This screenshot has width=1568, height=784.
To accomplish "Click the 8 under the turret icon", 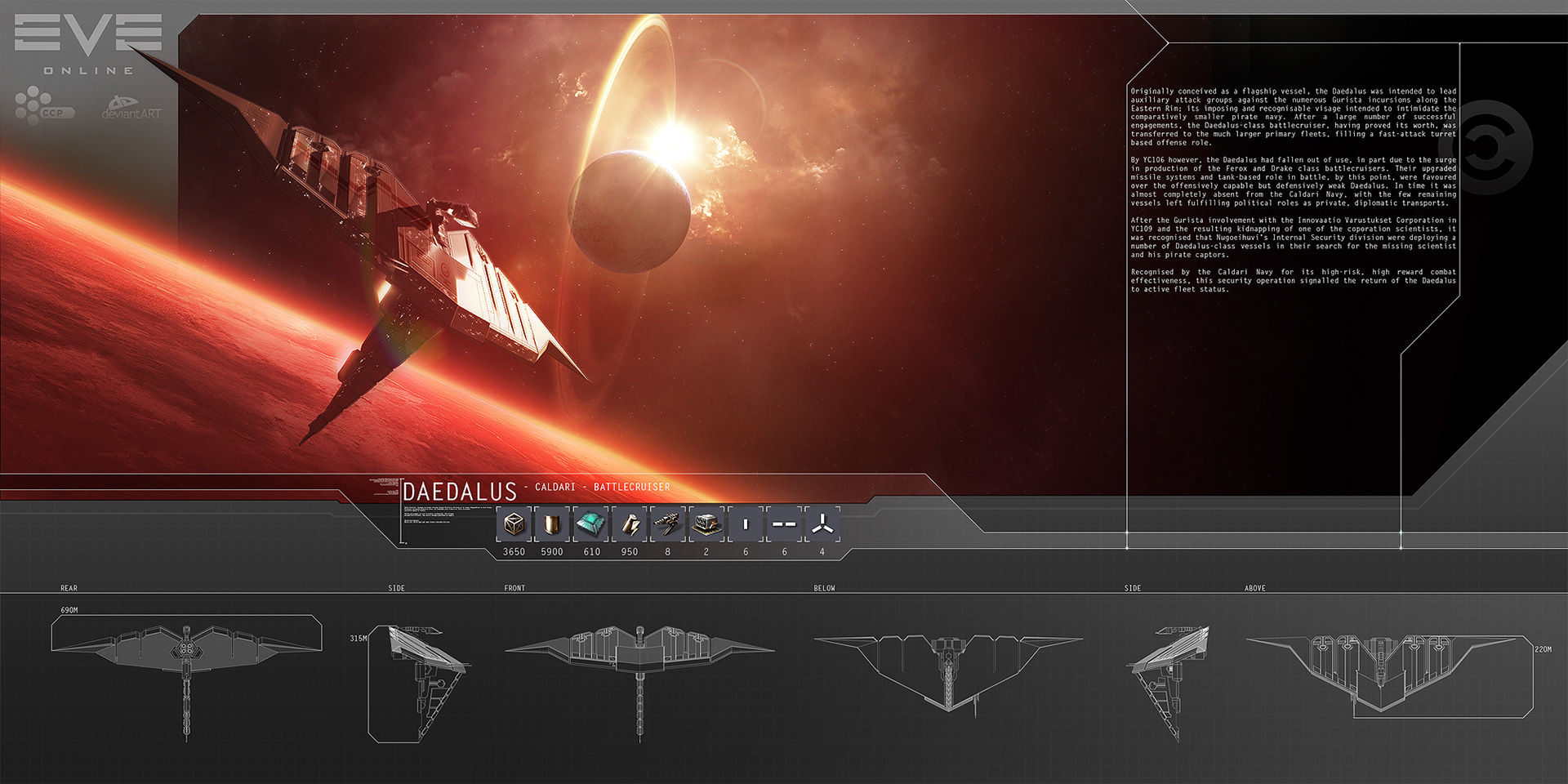I will tap(668, 552).
